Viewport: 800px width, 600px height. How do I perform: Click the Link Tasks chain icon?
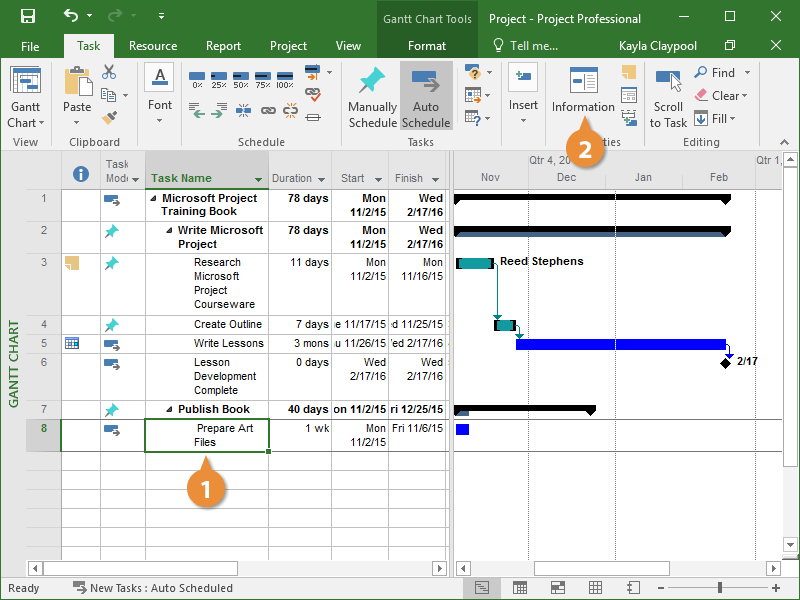tap(267, 111)
